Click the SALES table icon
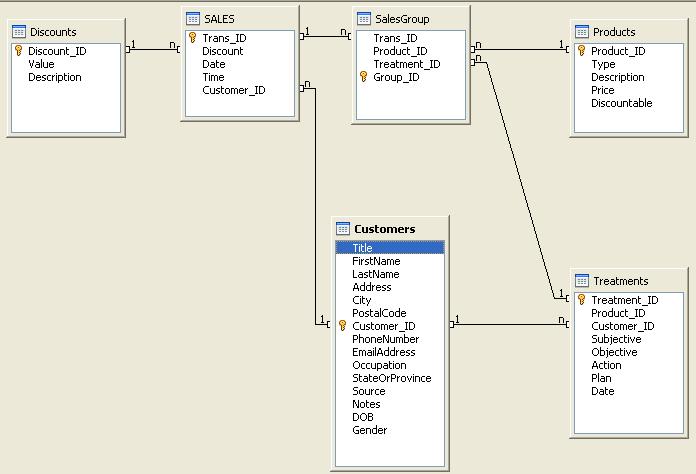This screenshot has height=474, width=696. 193,19
